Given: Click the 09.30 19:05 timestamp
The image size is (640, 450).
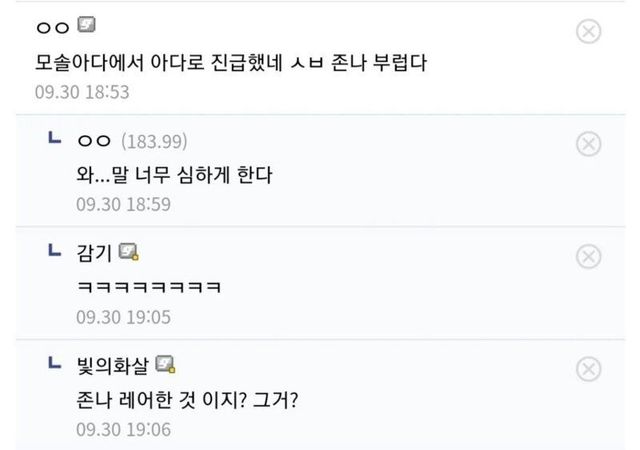Looking at the screenshot, I should pos(124,317).
